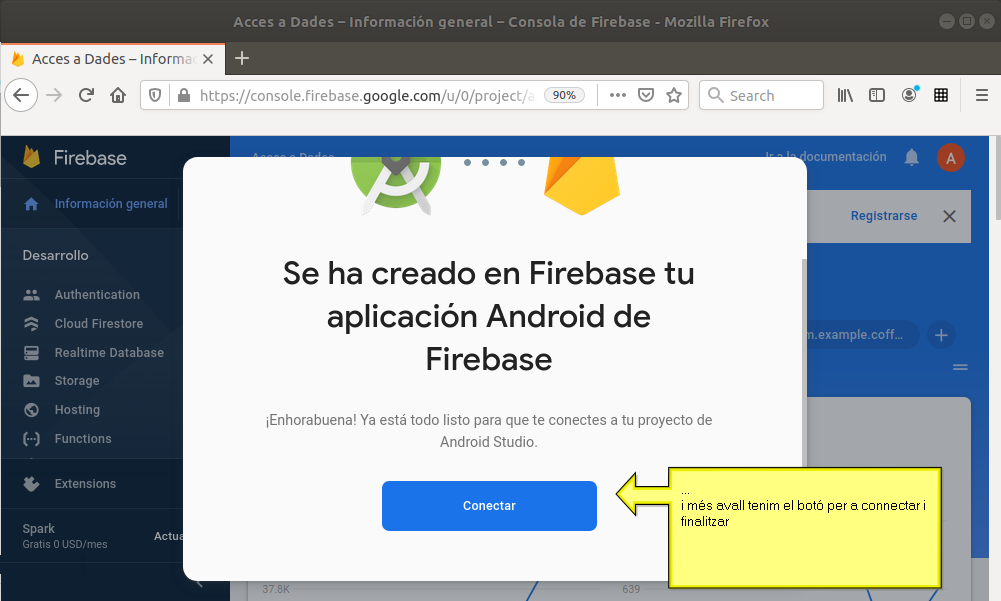Go to Firefox home page
Image resolution: width=1001 pixels, height=601 pixels.
click(x=118, y=95)
